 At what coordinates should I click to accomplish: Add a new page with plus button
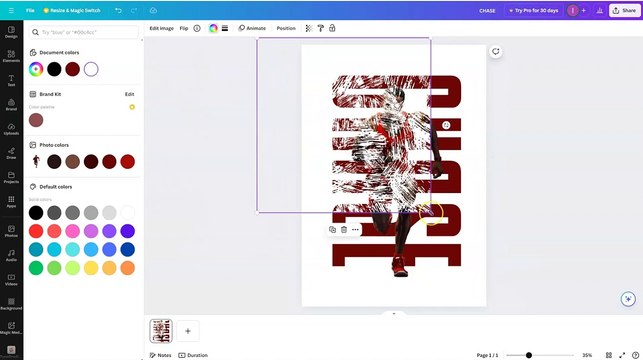click(188, 331)
